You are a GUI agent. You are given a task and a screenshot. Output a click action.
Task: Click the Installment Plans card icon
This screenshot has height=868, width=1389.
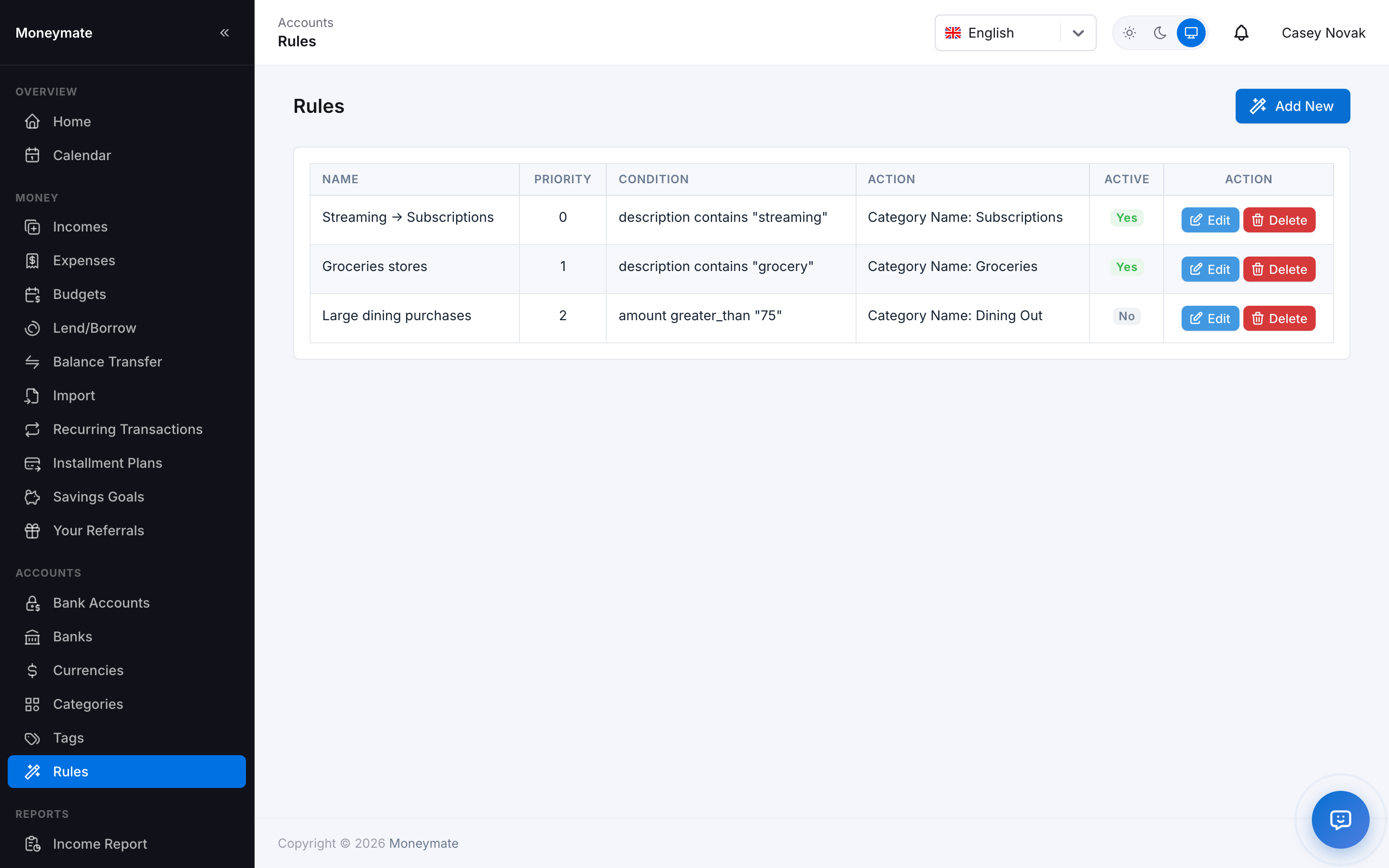point(33,463)
